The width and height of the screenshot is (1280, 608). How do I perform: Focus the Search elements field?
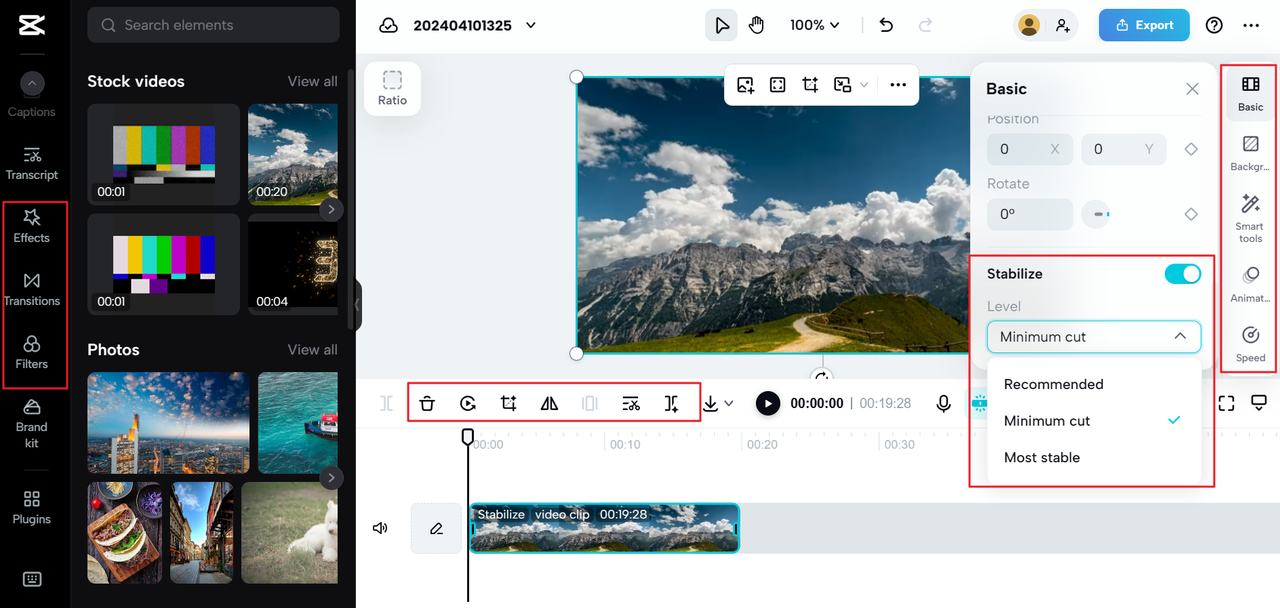[213, 25]
